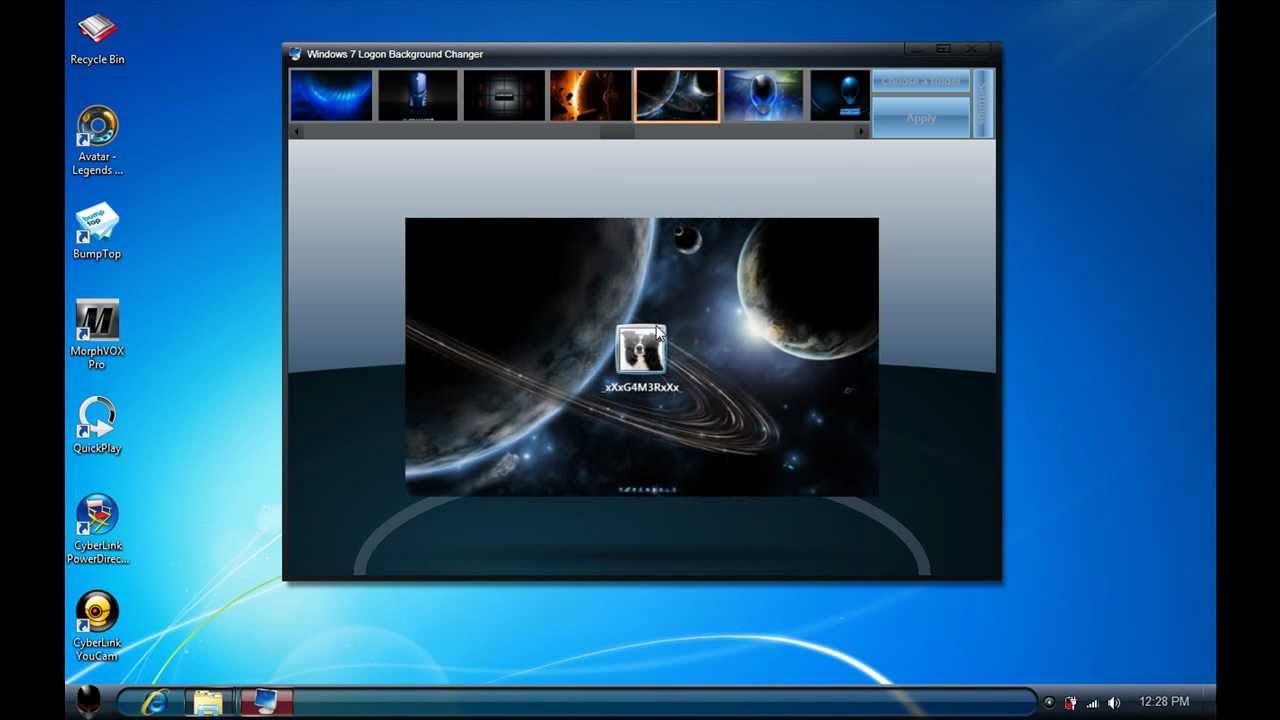
Task: Select the large alien head background thumbnail
Action: click(763, 95)
